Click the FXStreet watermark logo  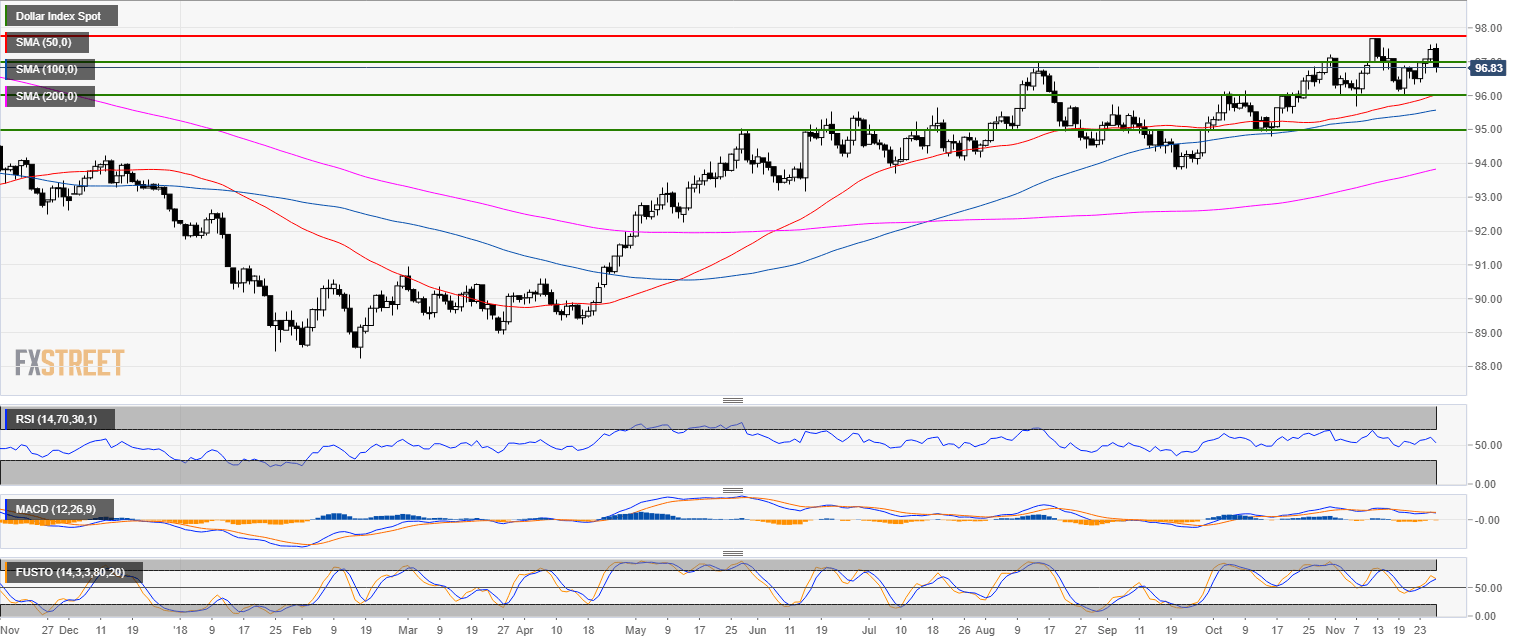point(69,362)
